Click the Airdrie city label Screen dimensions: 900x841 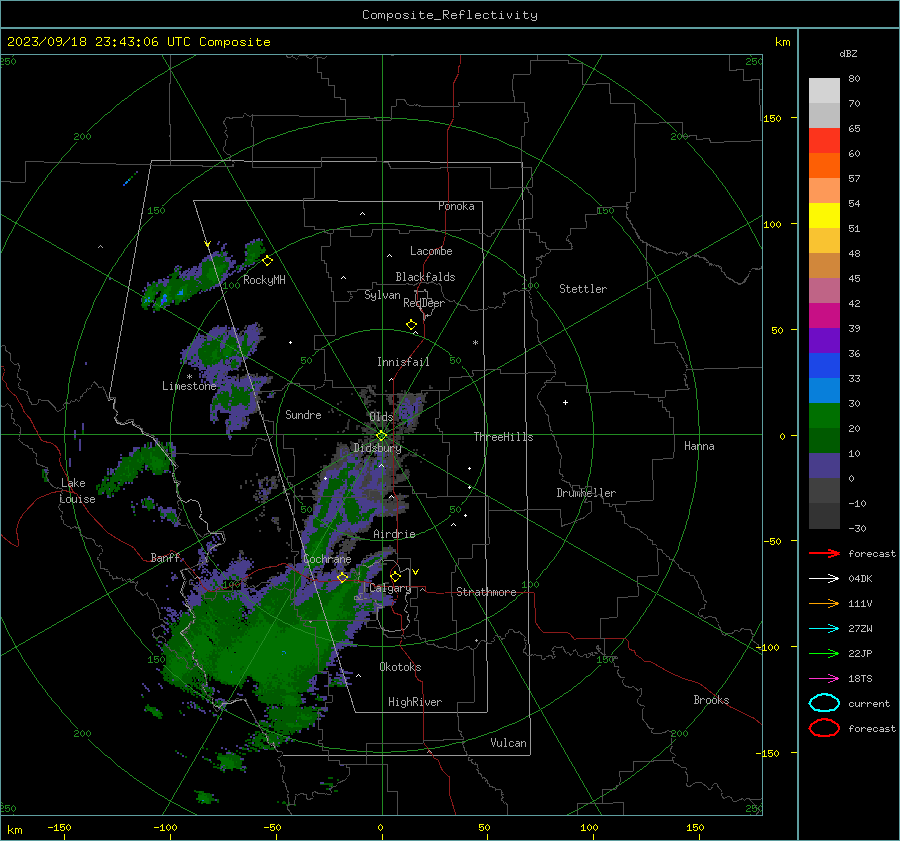[x=394, y=534]
